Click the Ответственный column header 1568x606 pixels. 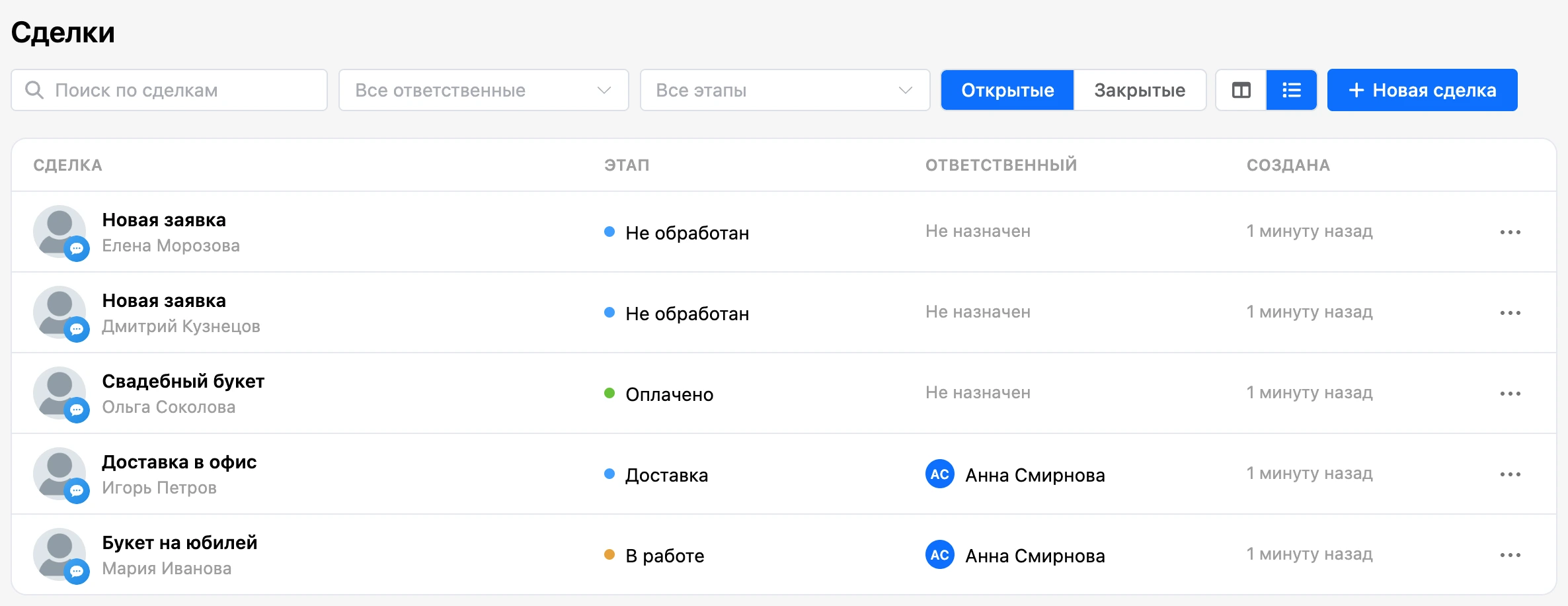[x=1001, y=165]
